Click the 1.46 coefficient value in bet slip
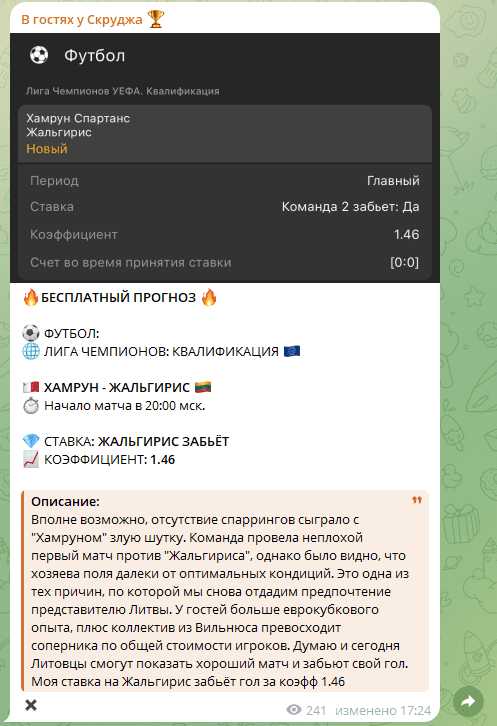 pos(407,234)
